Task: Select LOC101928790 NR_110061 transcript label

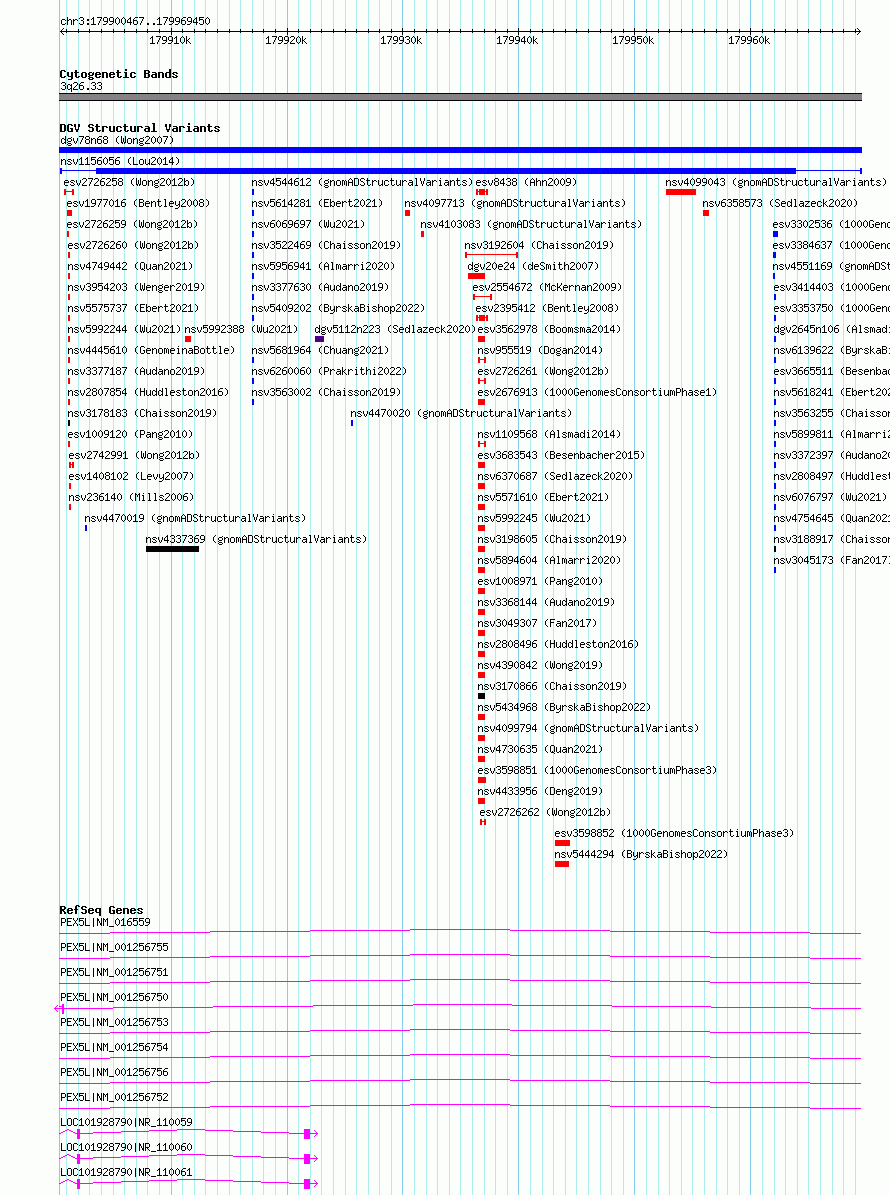Action: pyautogui.click(x=126, y=1172)
